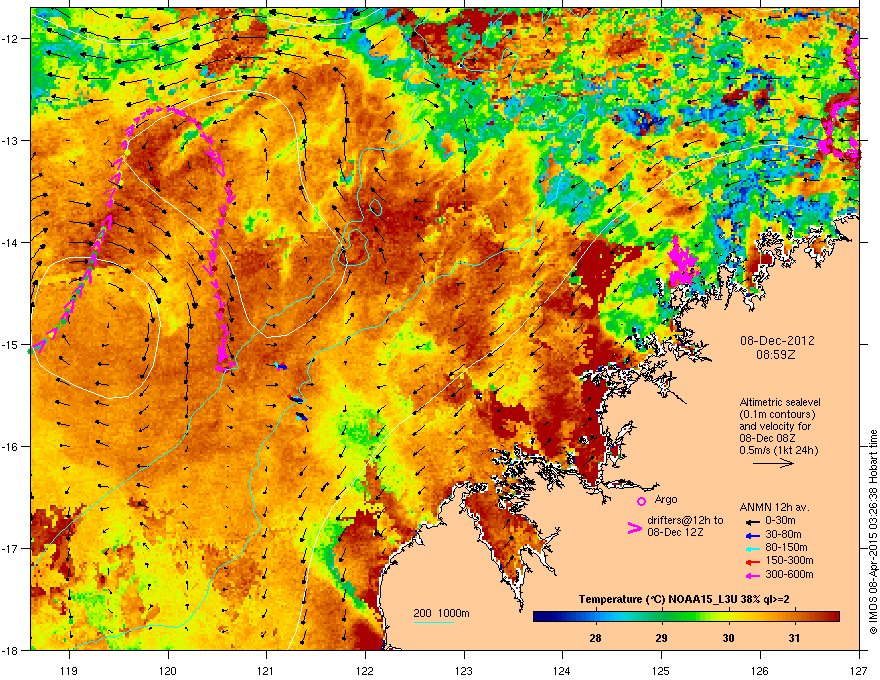Click the '124' longitude axis label

pos(562,670)
